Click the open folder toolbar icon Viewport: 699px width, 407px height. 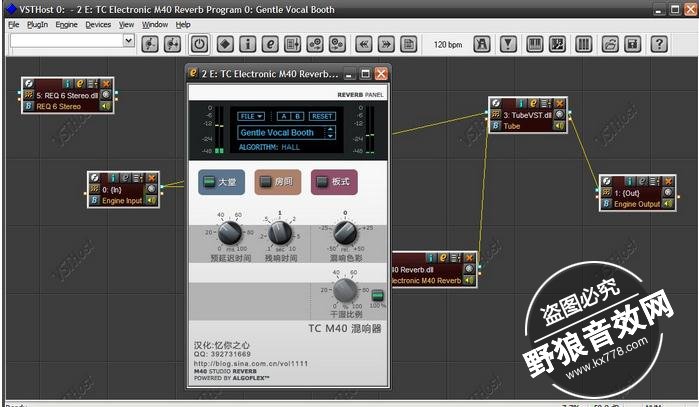click(x=610, y=44)
